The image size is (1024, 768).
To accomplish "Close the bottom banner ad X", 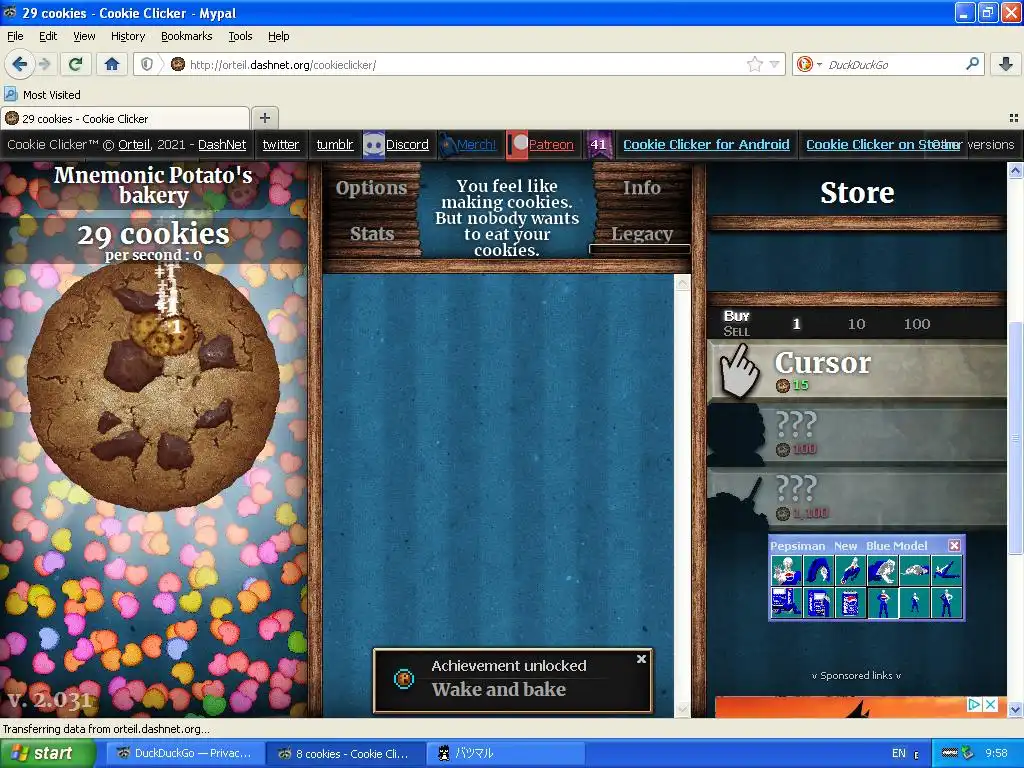I will point(990,704).
